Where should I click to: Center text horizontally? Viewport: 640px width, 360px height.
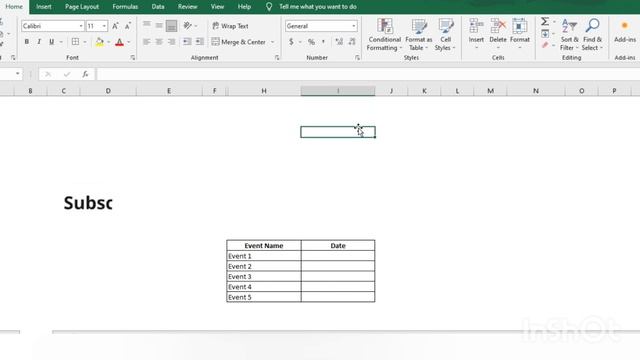159,42
